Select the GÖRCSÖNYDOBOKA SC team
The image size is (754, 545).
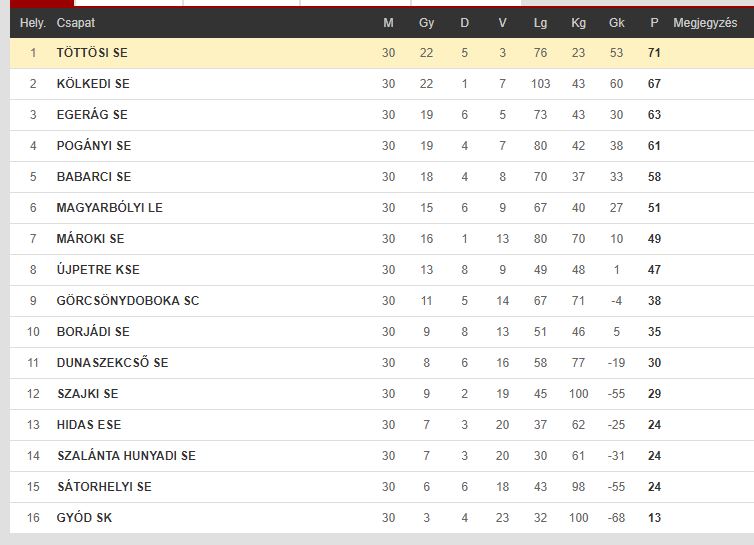pyautogui.click(x=128, y=301)
